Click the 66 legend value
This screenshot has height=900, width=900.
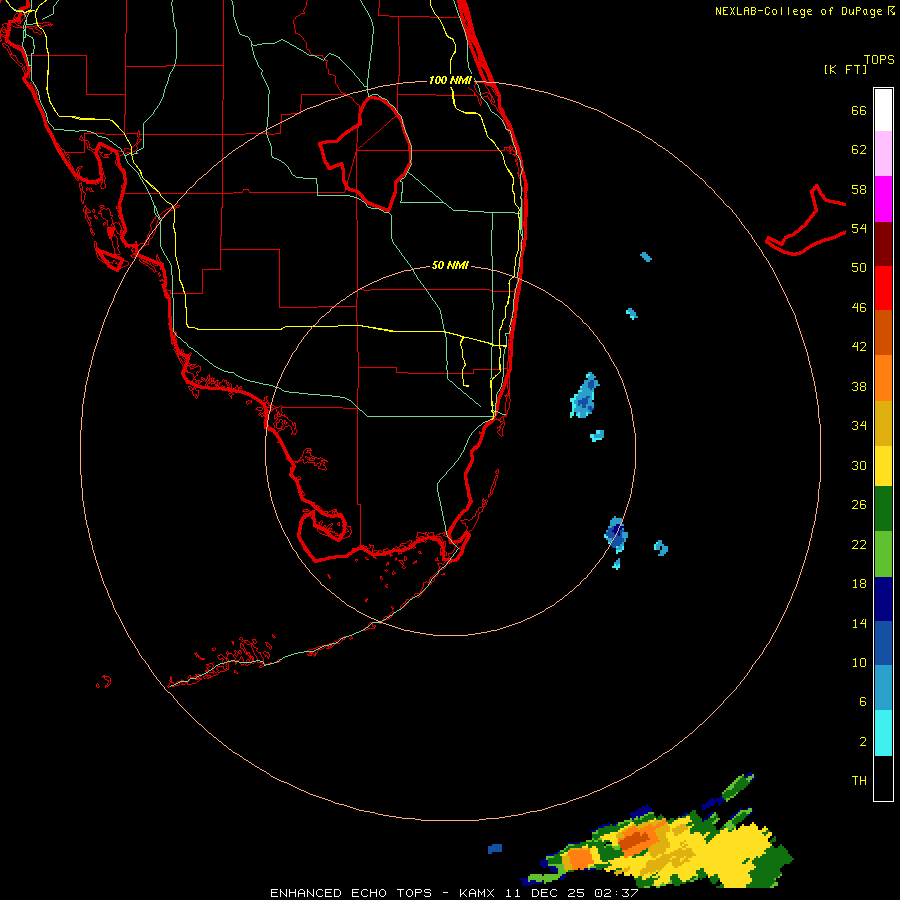[x=859, y=110]
